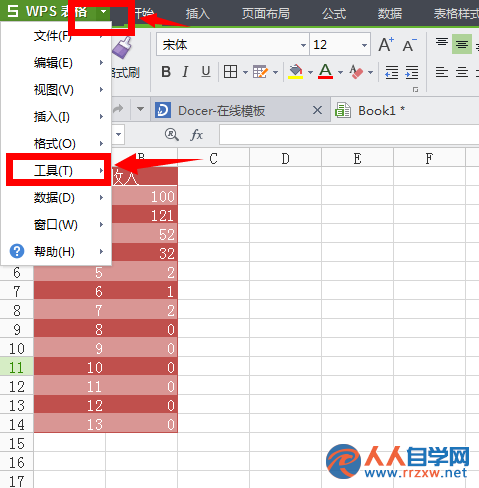Click the blue help question icon
This screenshot has width=479, height=488.
[17, 251]
